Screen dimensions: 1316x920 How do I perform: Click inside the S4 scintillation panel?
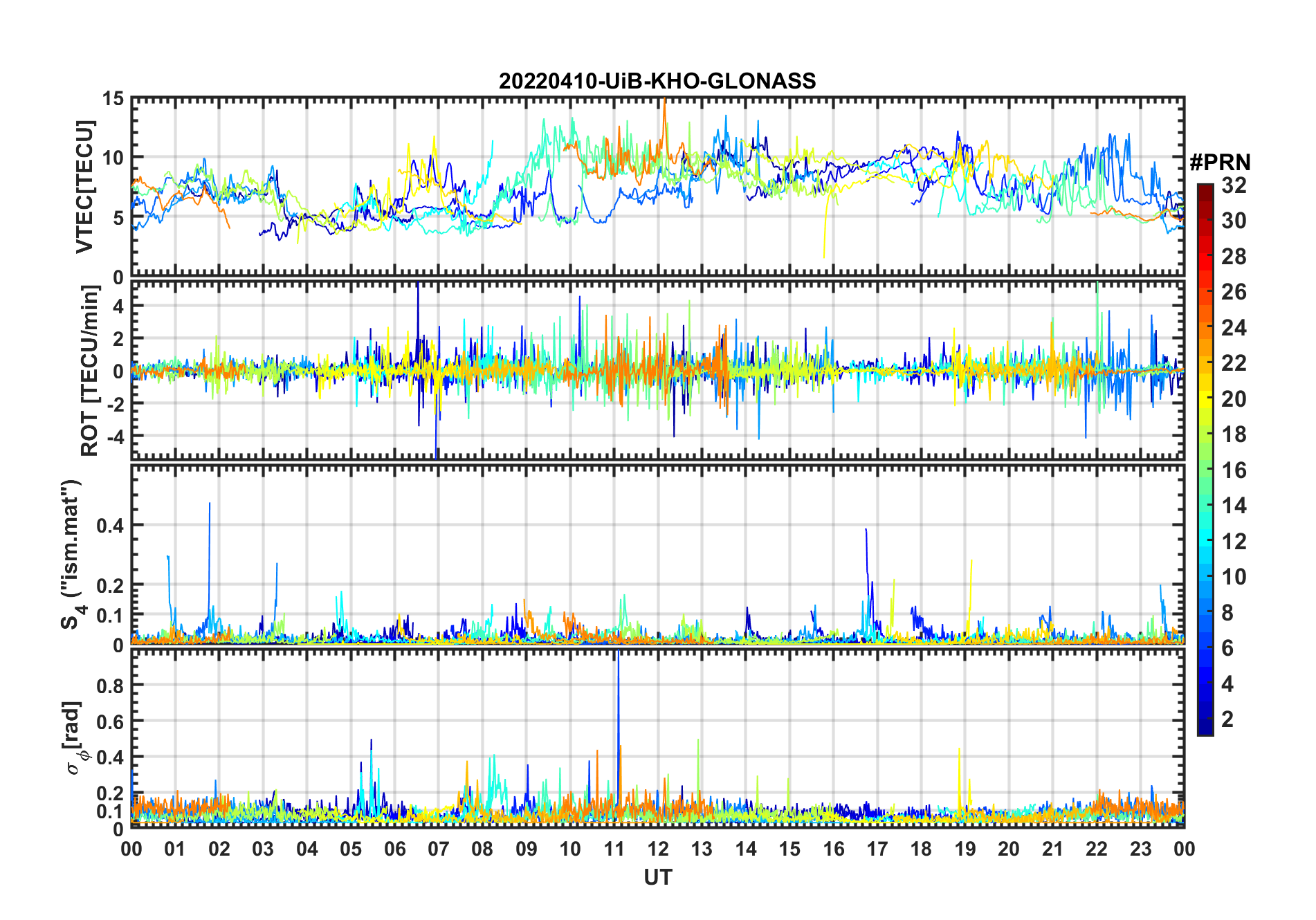coord(657,555)
